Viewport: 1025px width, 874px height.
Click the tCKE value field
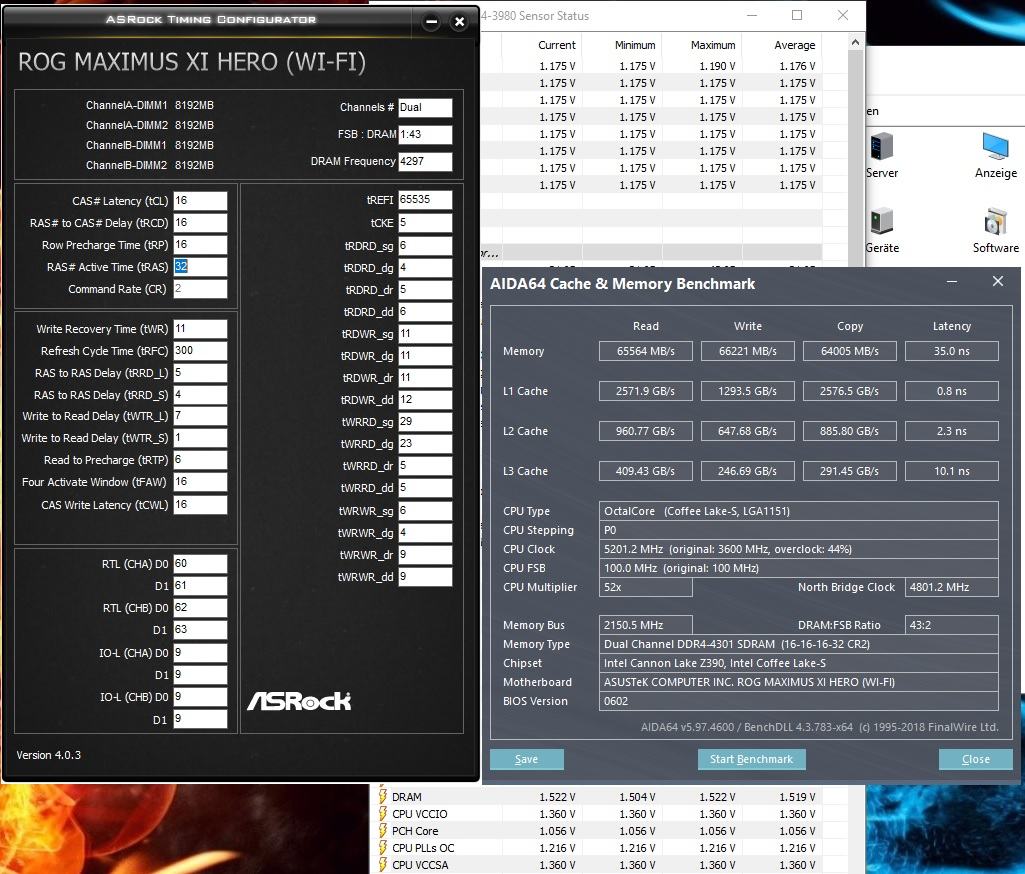click(x=425, y=223)
